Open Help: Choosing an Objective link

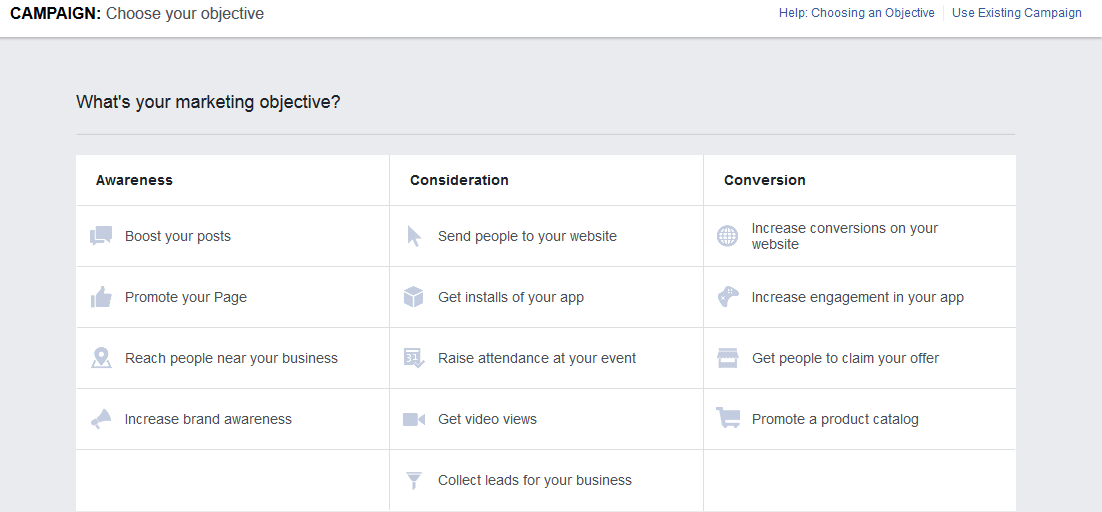point(856,13)
